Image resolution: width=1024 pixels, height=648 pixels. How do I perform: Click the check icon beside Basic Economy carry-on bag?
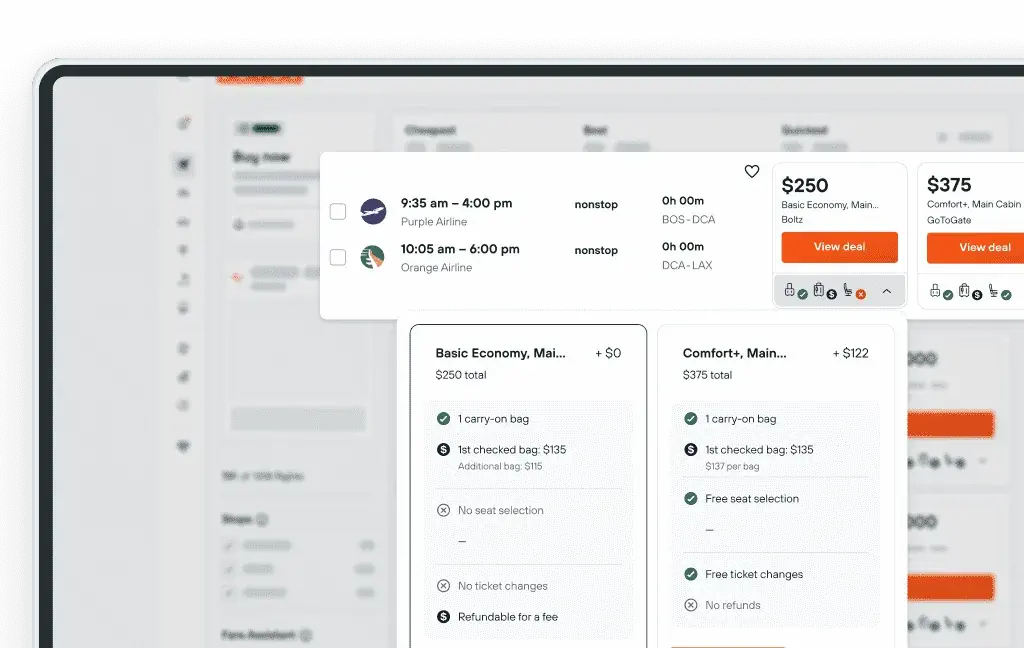point(443,419)
